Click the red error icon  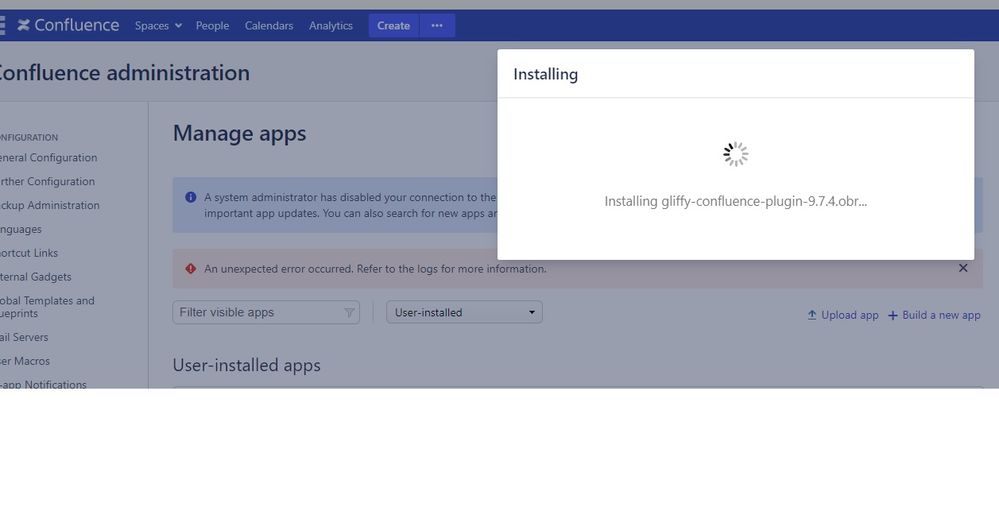tap(190, 269)
